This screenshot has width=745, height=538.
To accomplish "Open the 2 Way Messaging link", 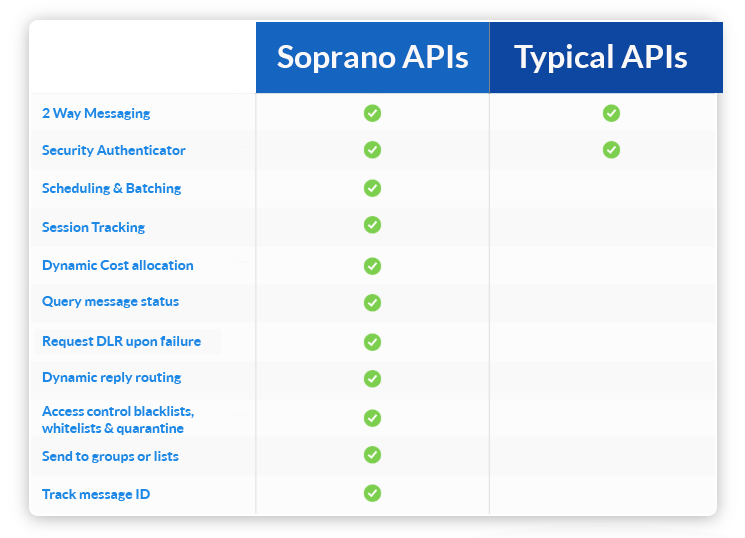I will (x=96, y=114).
